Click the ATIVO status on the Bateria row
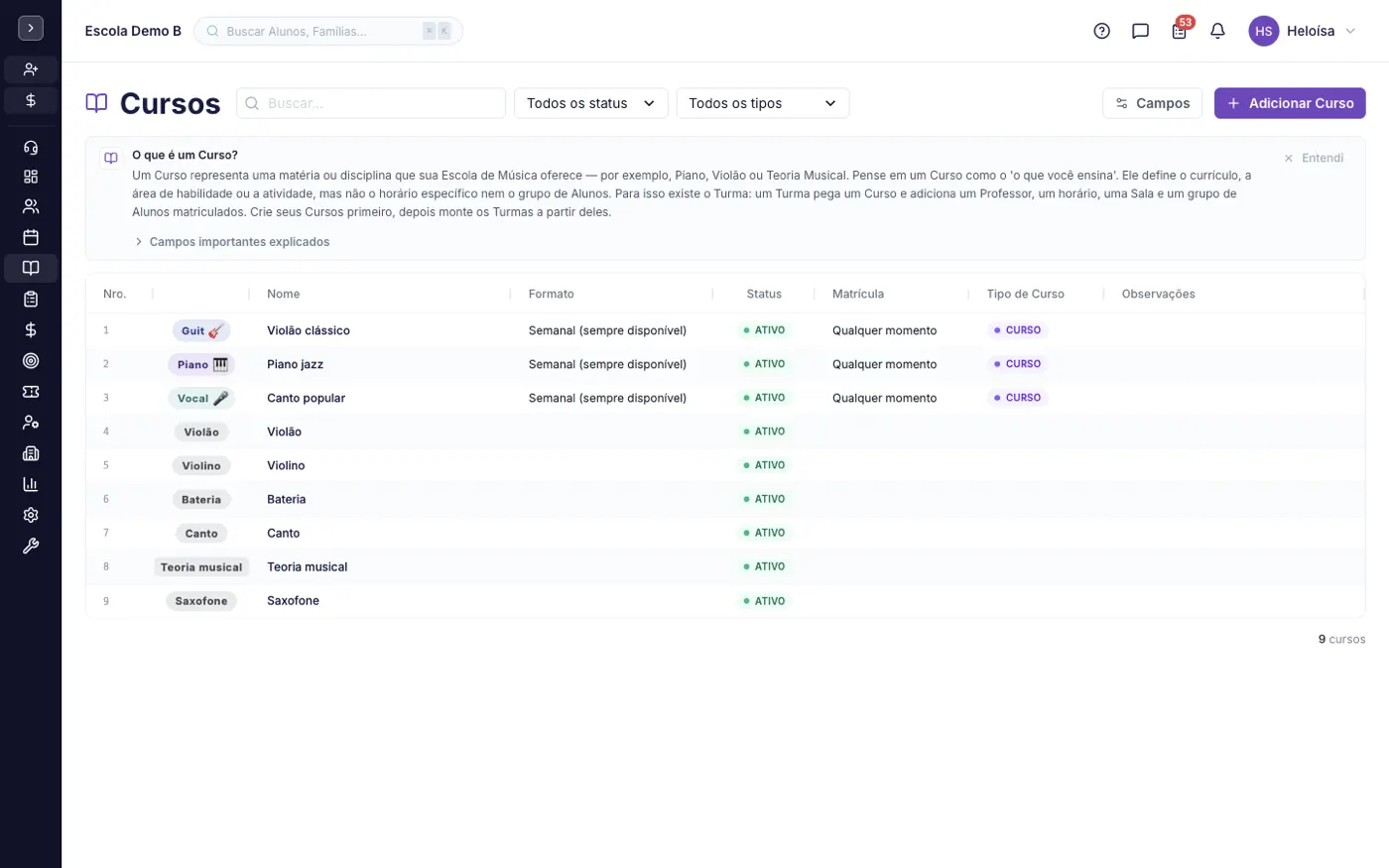Image resolution: width=1389 pixels, height=868 pixels. pyautogui.click(x=764, y=499)
